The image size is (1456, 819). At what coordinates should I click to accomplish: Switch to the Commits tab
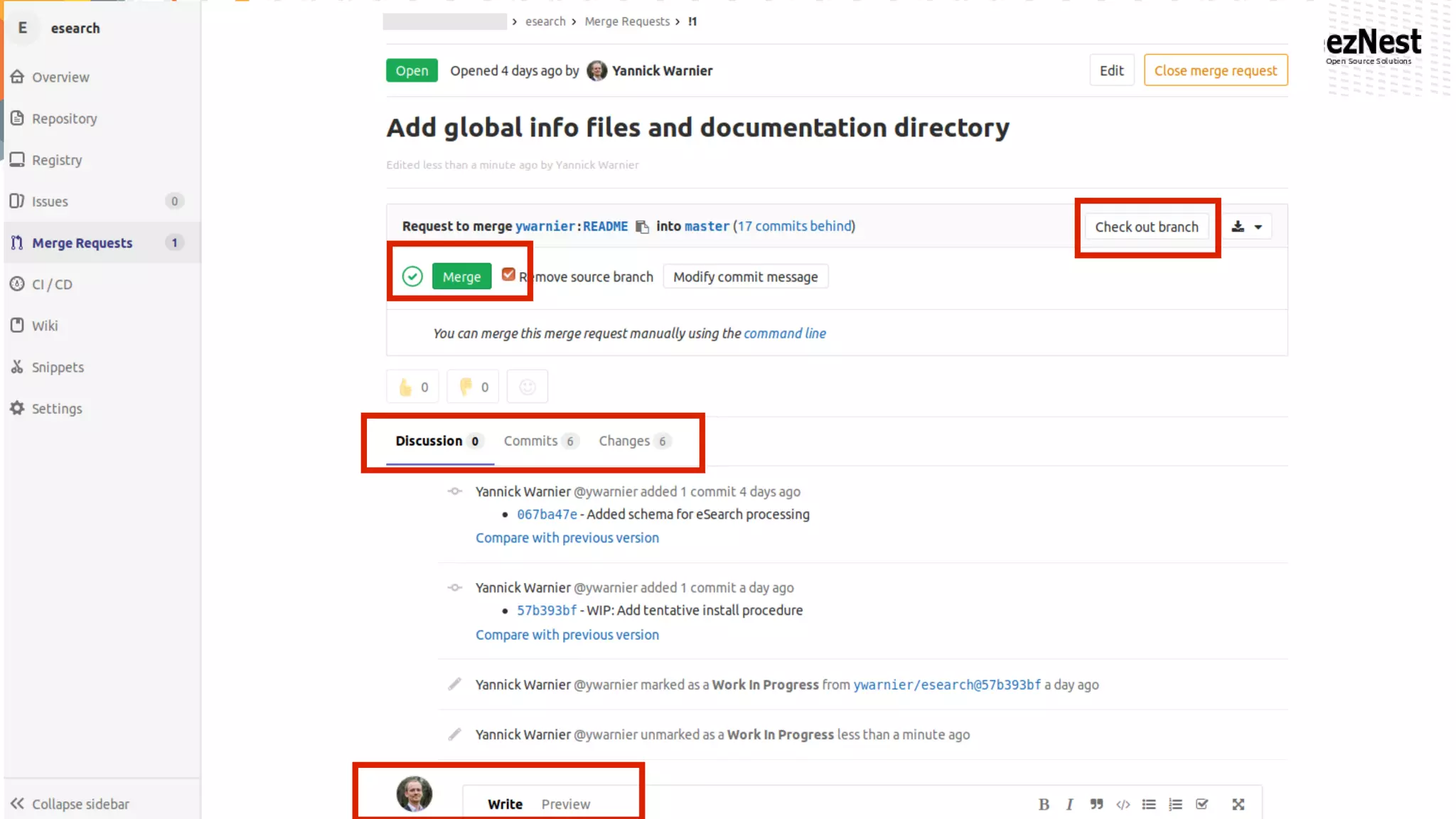(540, 441)
